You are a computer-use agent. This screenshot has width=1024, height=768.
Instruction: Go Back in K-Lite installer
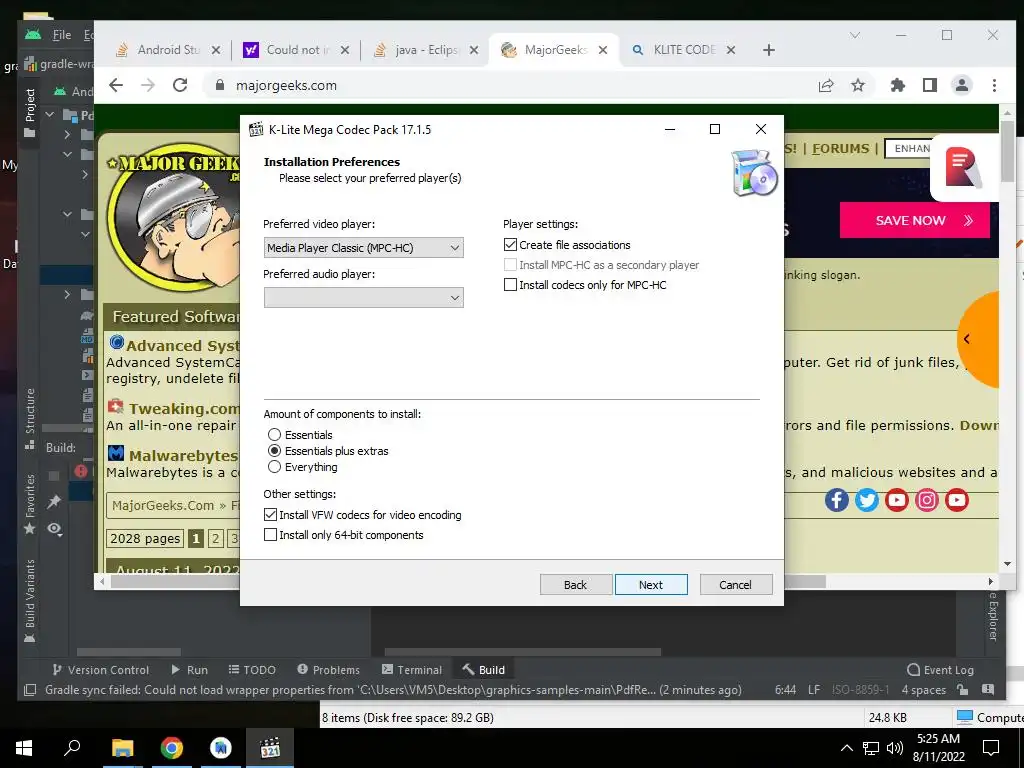tap(575, 584)
